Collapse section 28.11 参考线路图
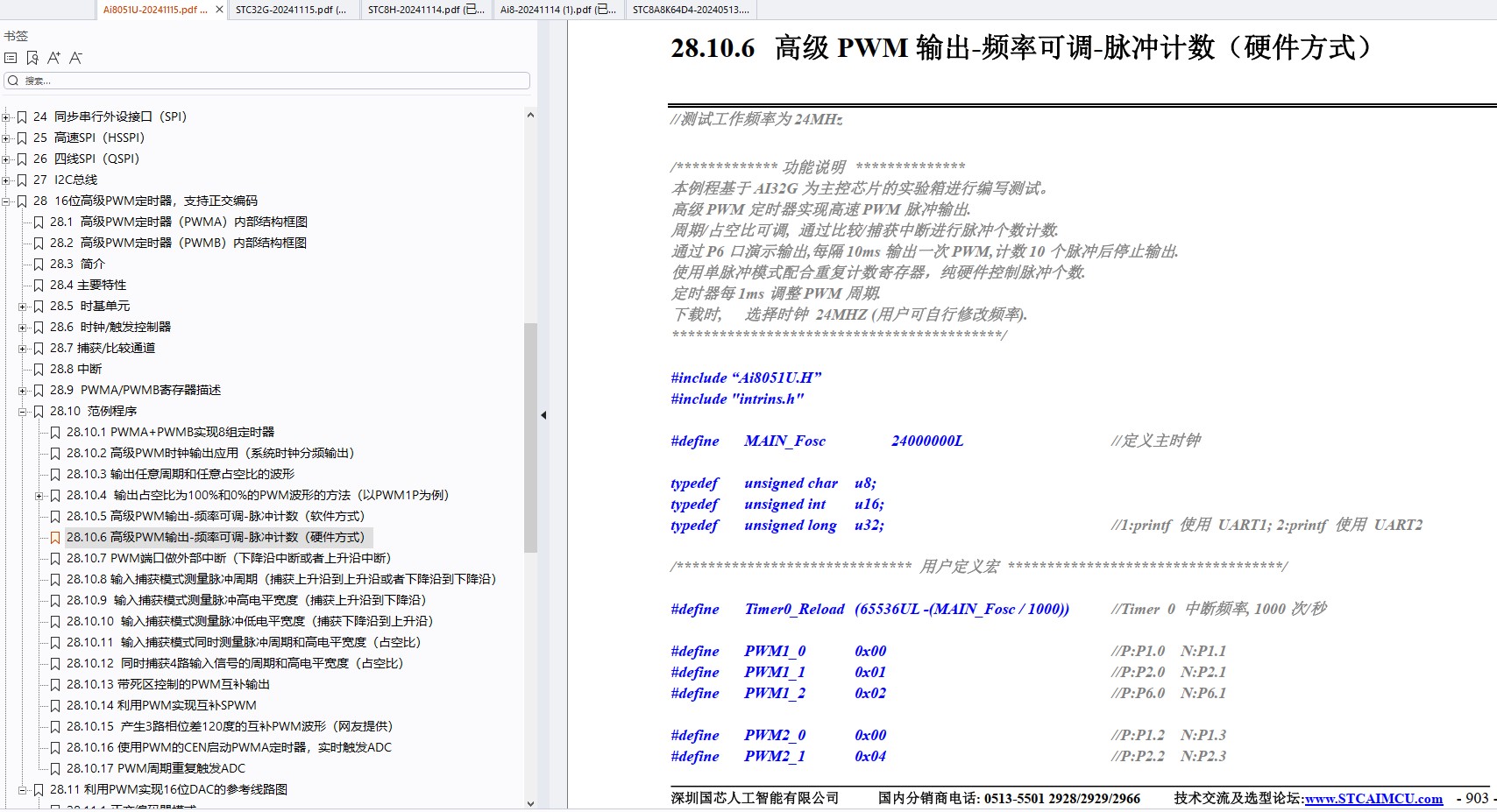 [23, 790]
